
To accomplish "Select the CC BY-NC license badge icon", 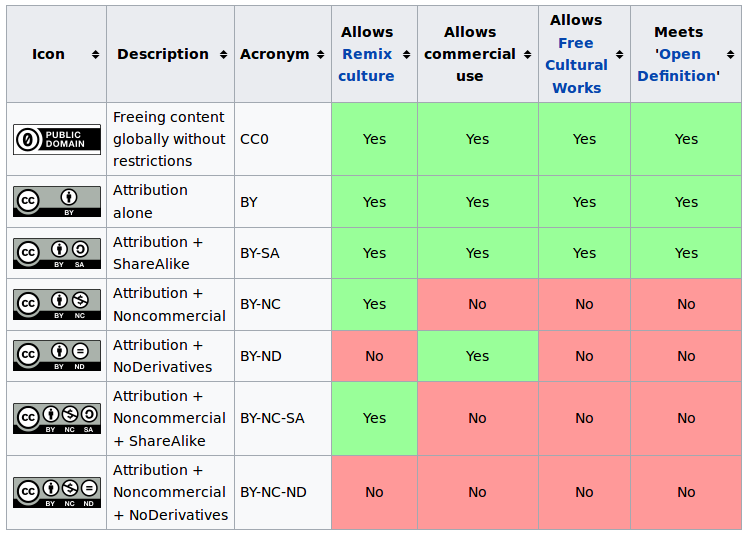I will 57,304.
